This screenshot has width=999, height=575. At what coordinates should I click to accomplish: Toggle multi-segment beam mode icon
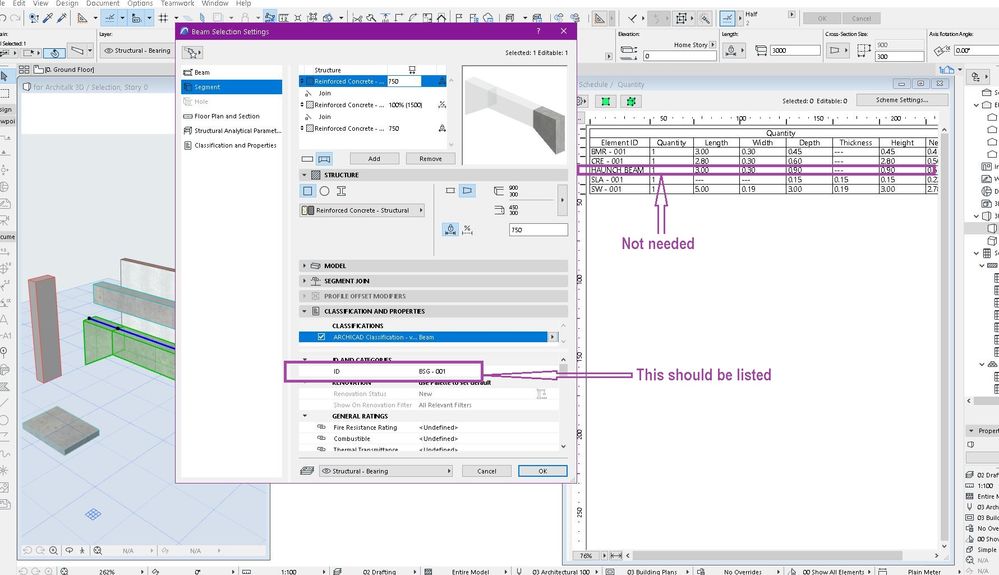[x=324, y=159]
